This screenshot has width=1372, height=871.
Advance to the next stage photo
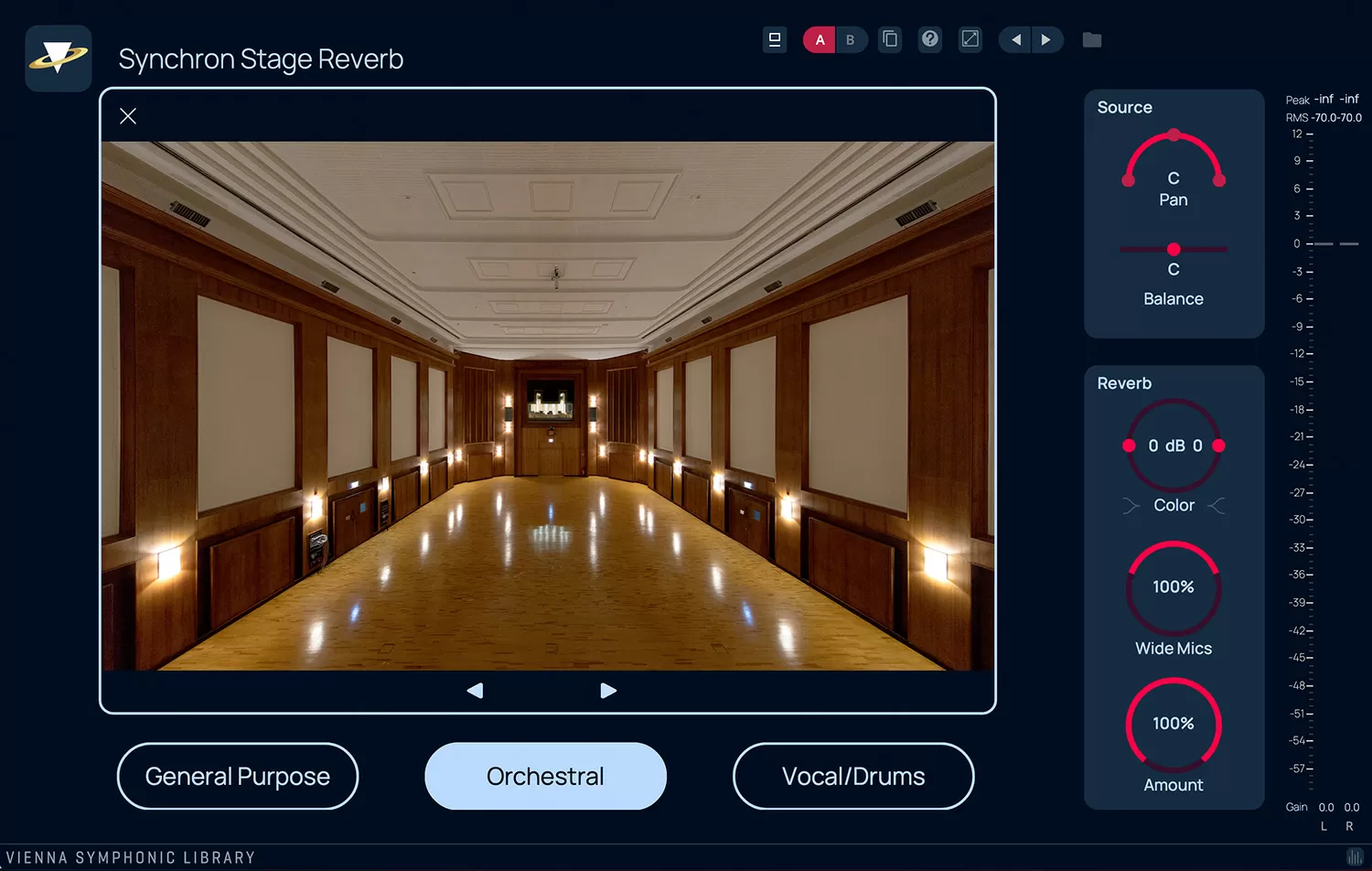click(607, 691)
